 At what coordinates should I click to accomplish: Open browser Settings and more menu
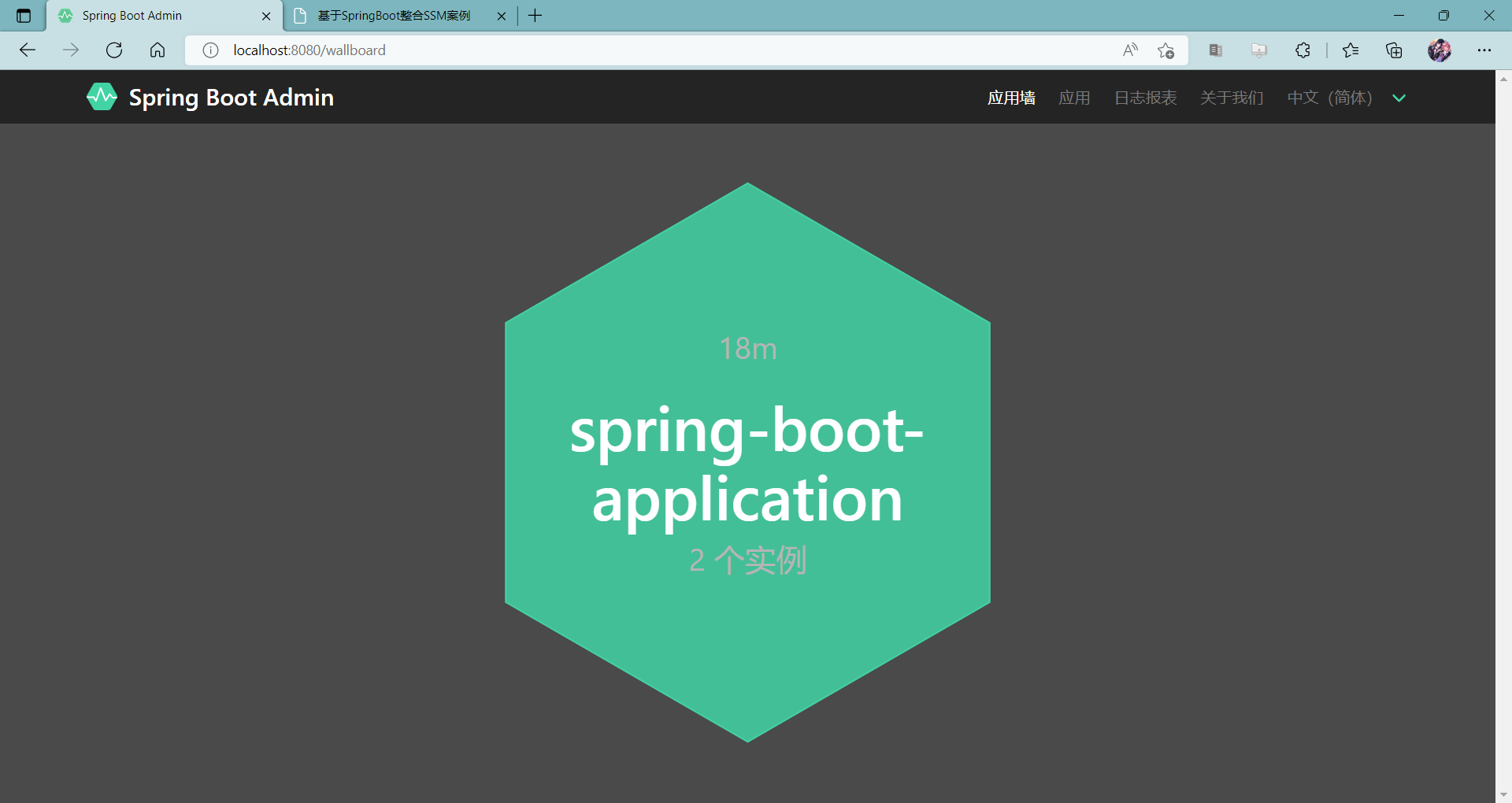tap(1484, 50)
